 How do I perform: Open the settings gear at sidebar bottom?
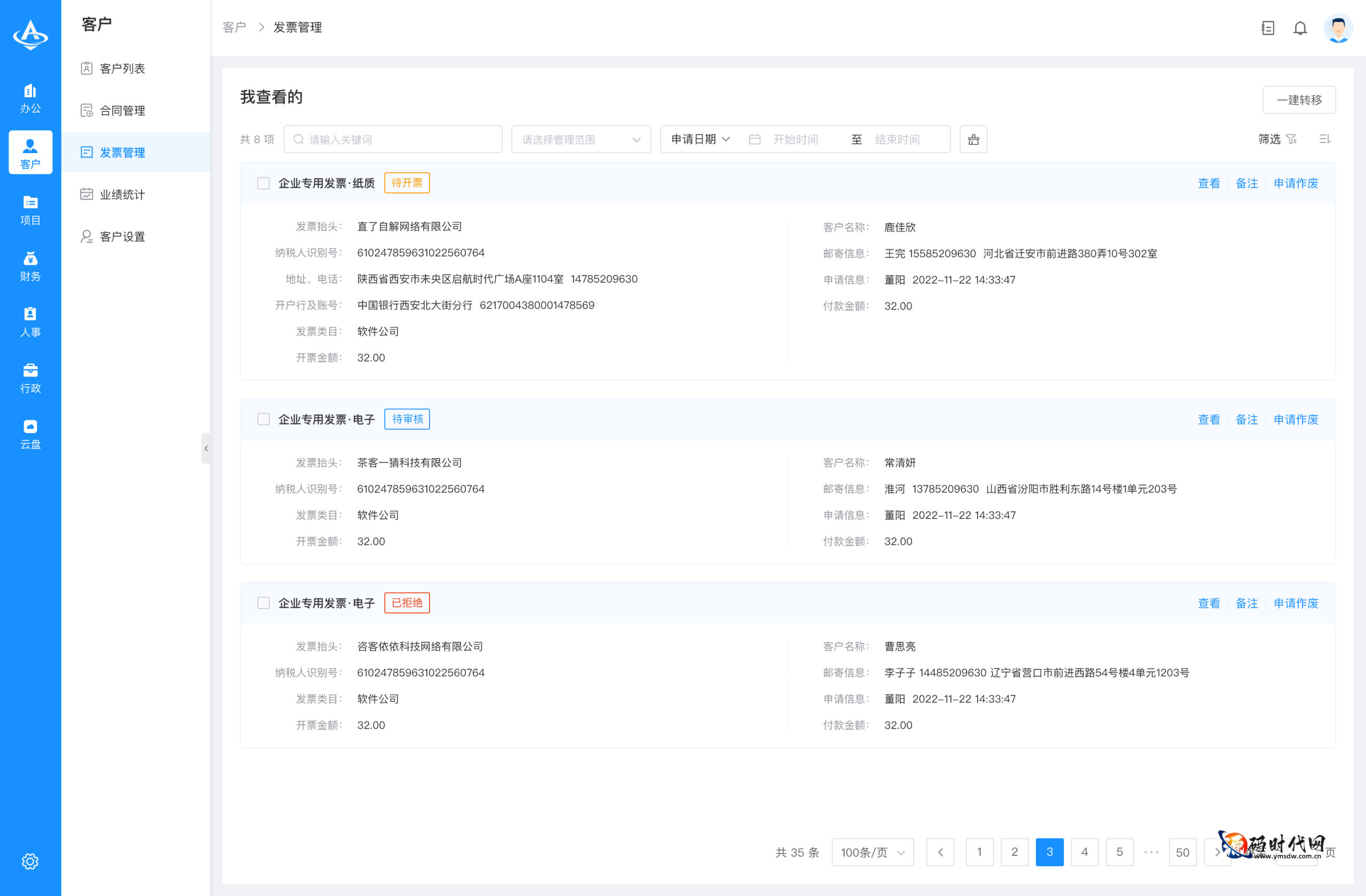point(30,861)
